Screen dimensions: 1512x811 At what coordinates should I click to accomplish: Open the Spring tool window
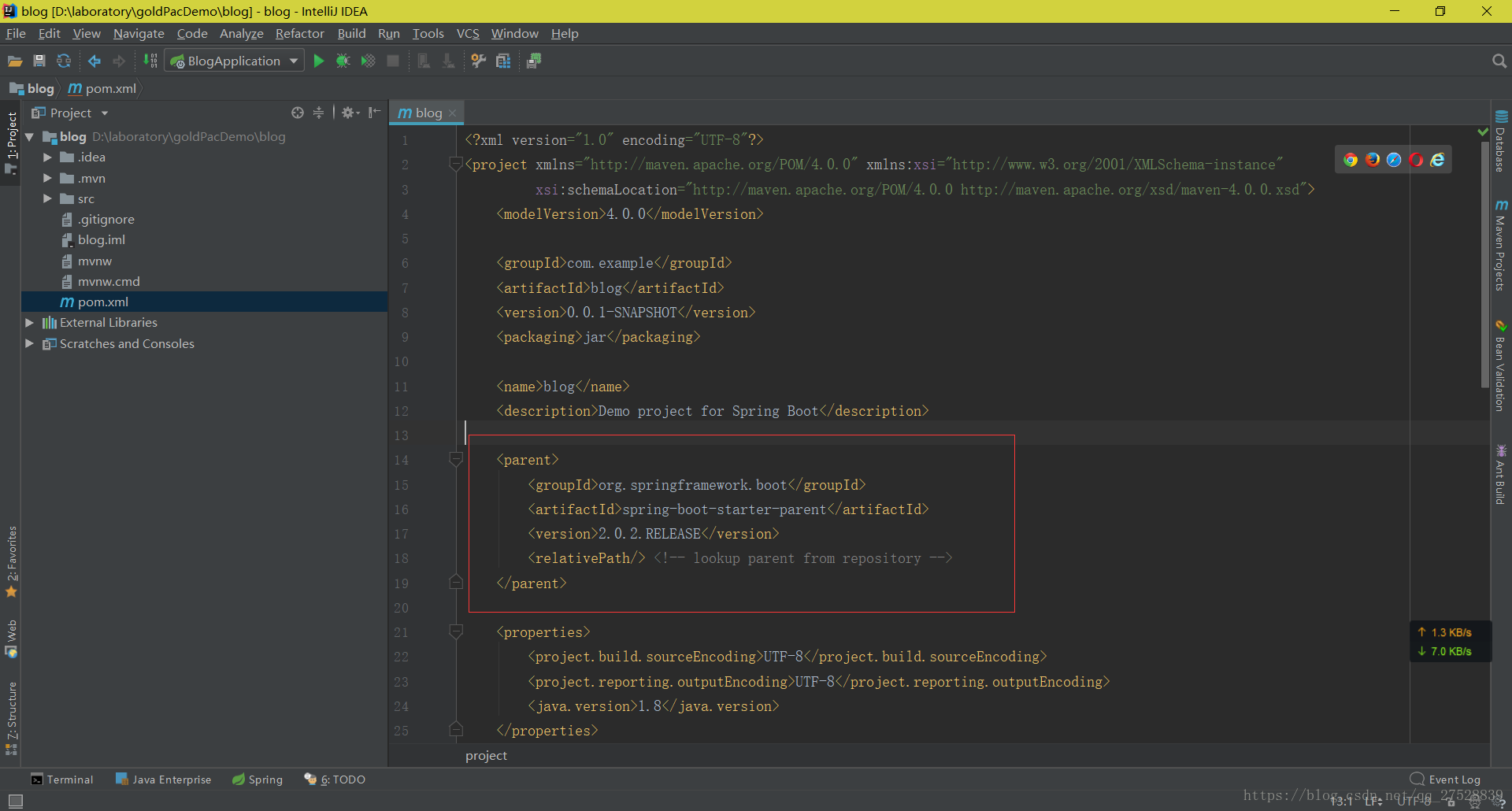click(x=258, y=780)
